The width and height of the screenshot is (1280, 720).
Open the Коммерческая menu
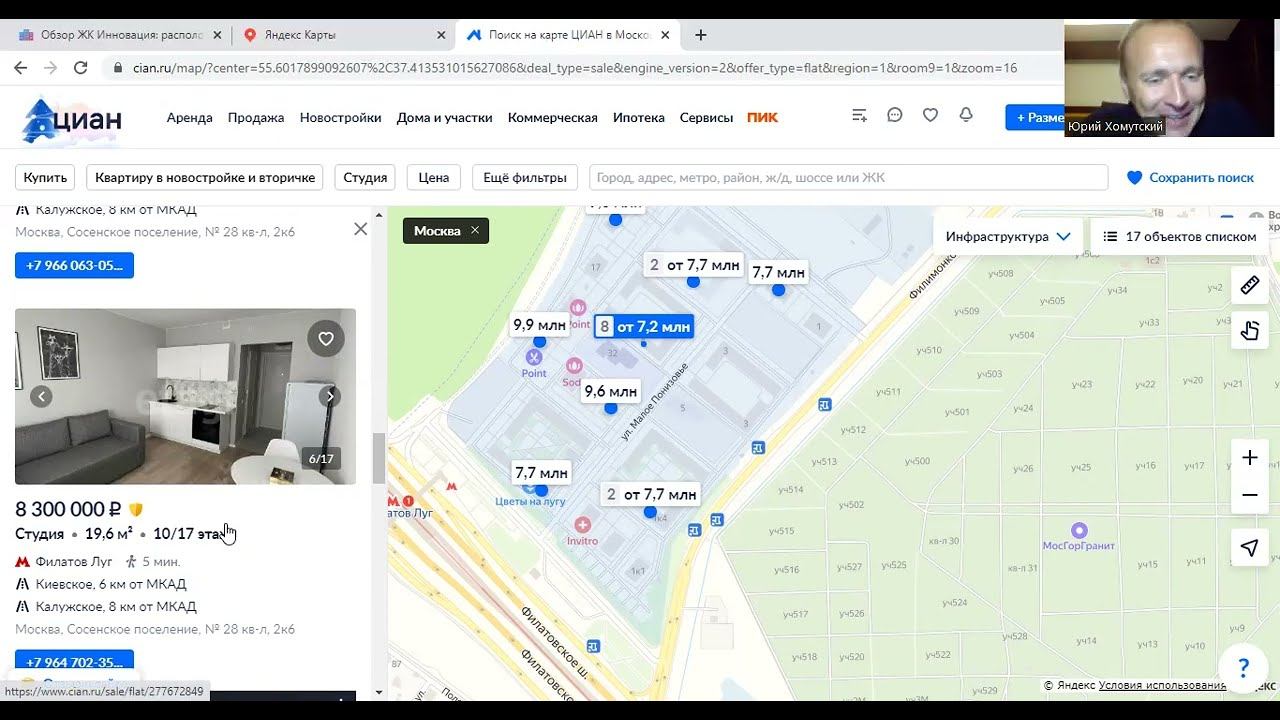[x=552, y=117]
